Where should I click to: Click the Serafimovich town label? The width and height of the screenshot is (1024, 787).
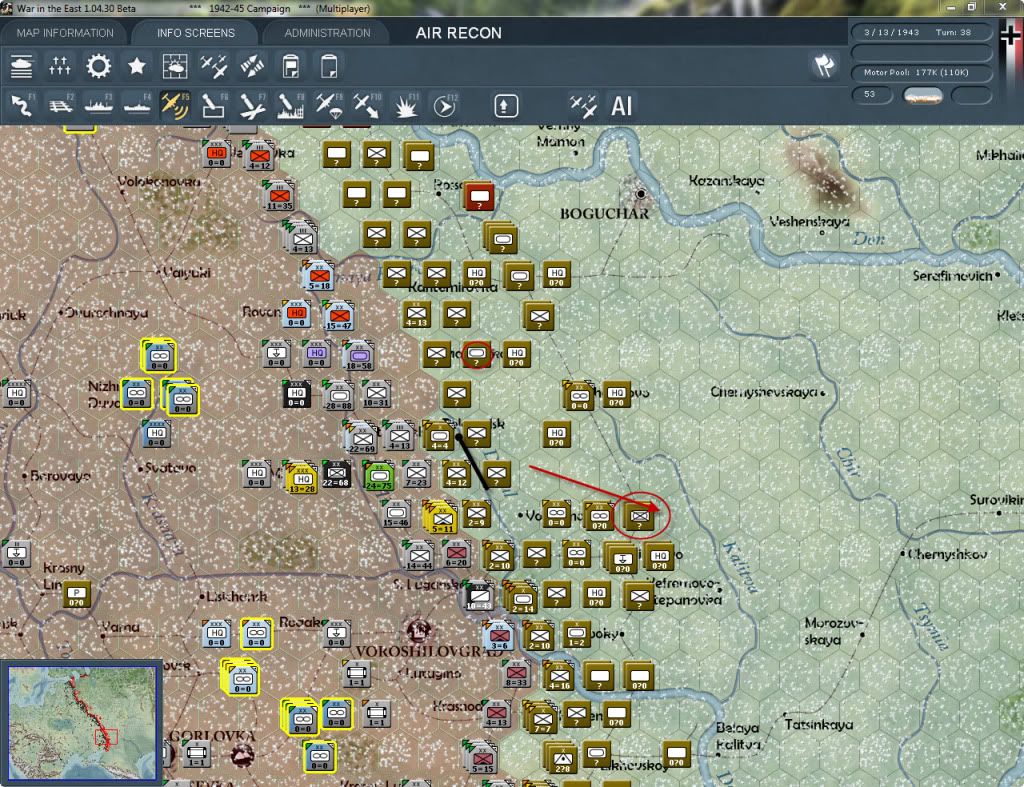pyautogui.click(x=953, y=276)
